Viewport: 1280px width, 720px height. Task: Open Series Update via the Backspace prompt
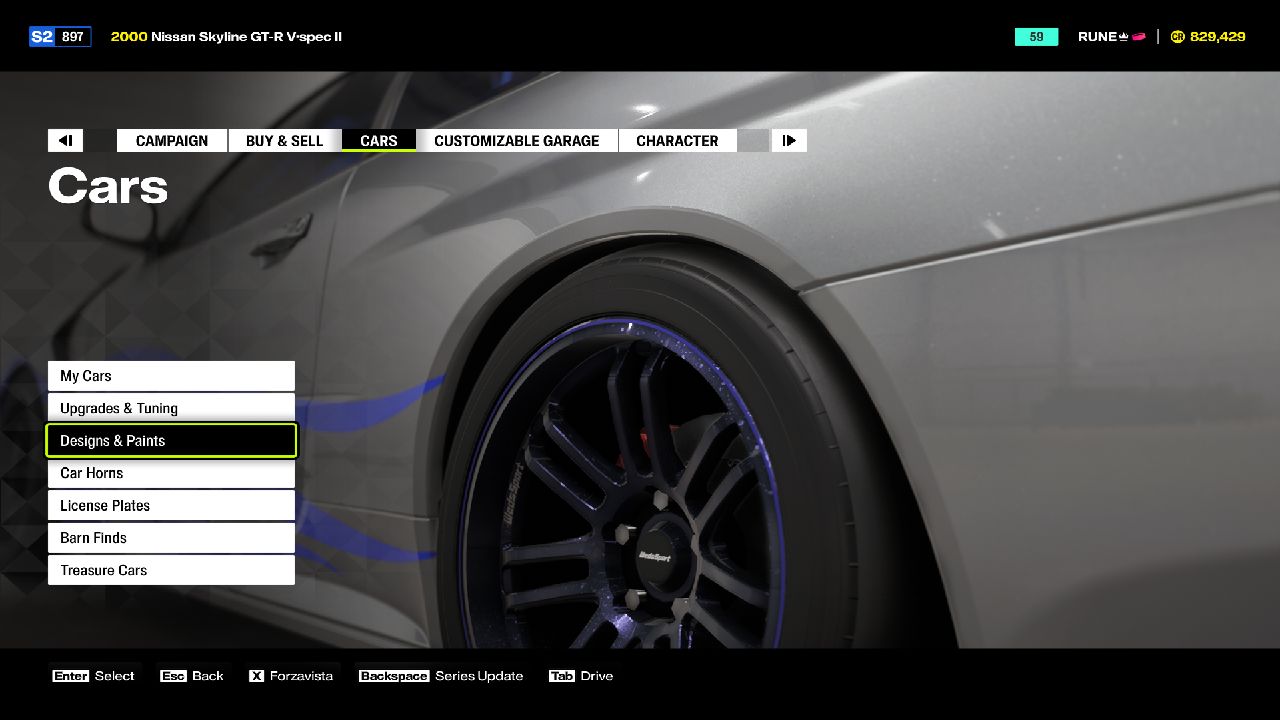click(x=441, y=676)
